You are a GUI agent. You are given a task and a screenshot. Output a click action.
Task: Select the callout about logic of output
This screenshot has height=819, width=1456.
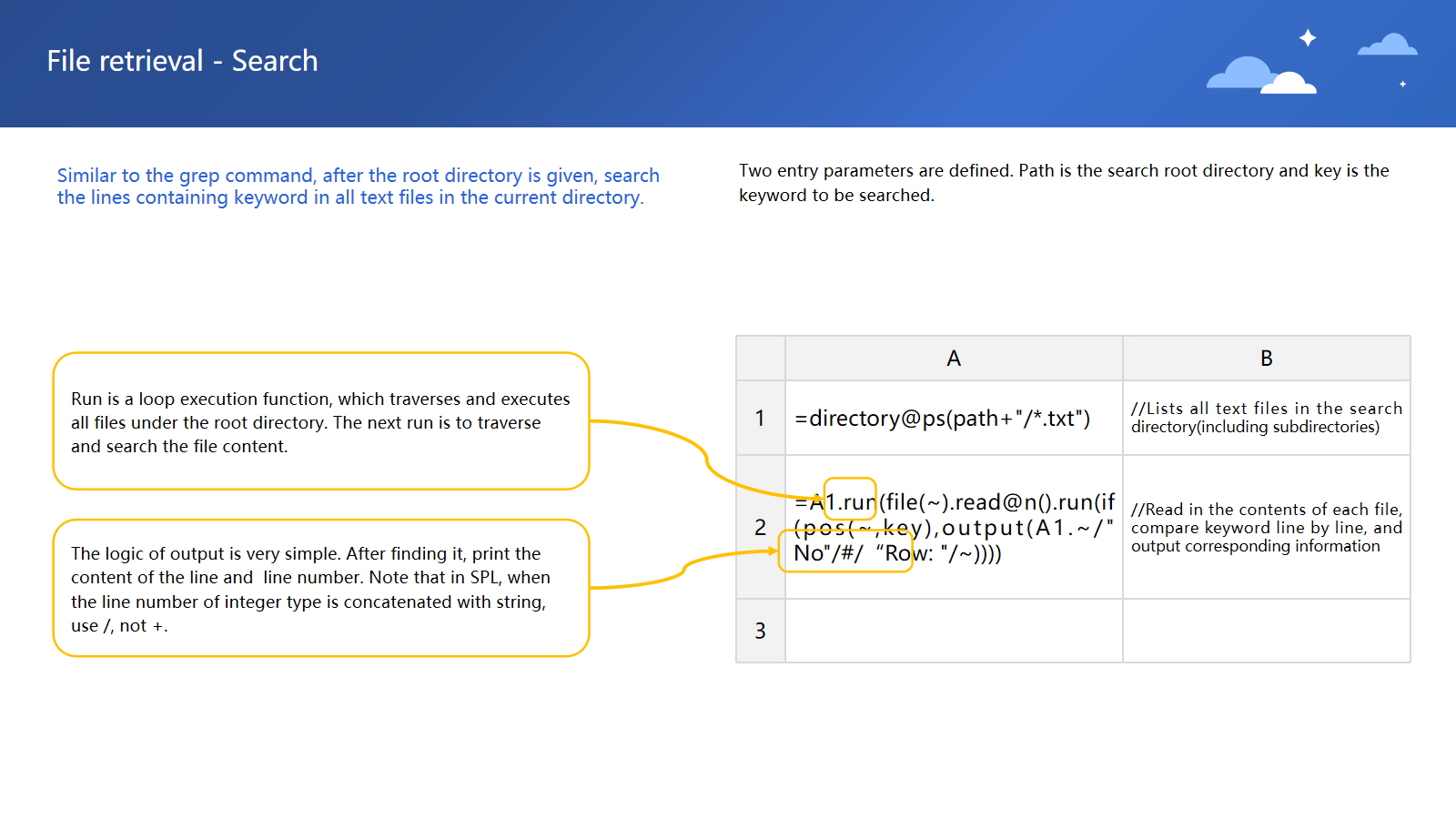(320, 589)
